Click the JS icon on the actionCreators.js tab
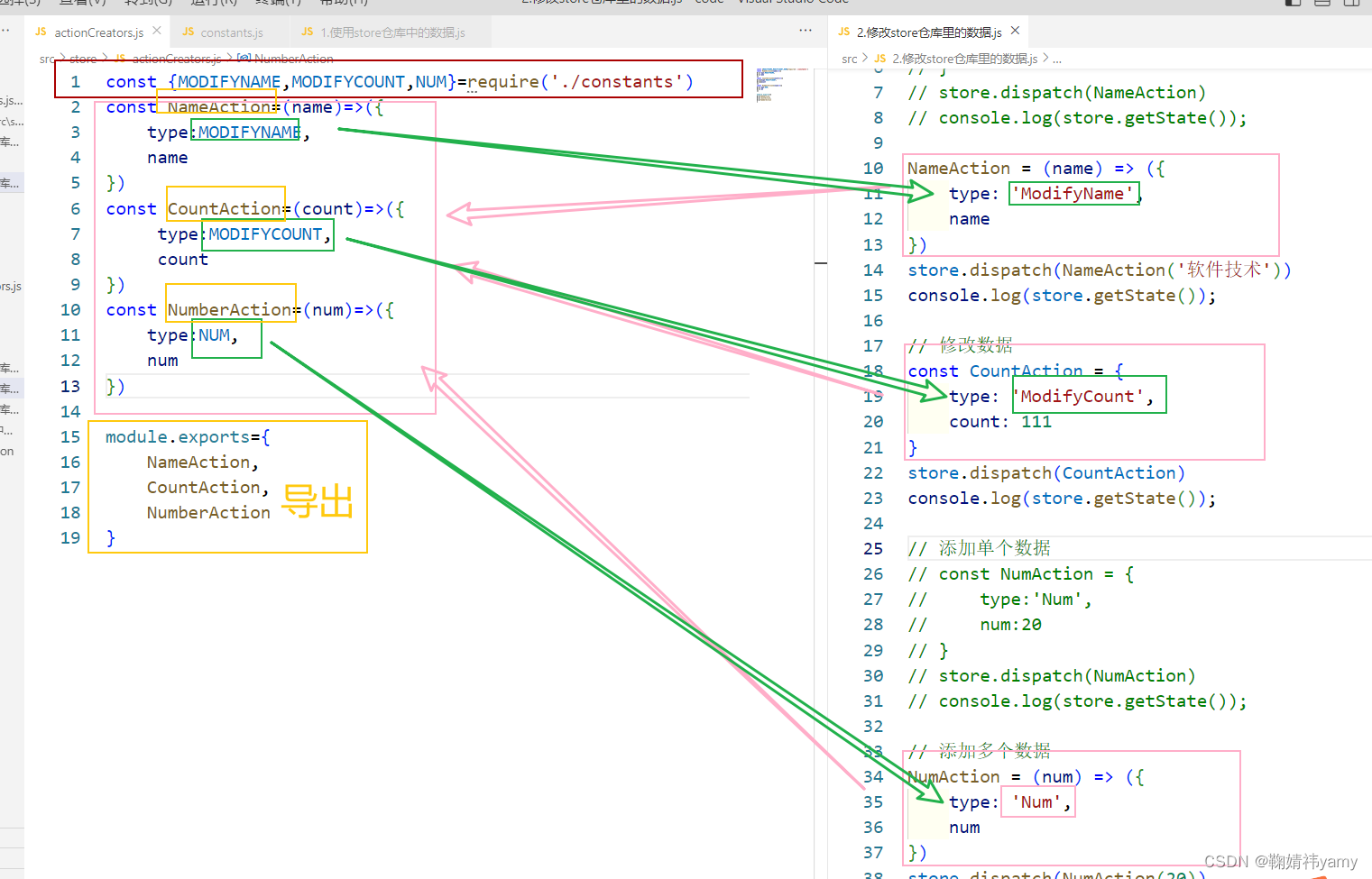The image size is (1372, 879). click(x=41, y=32)
